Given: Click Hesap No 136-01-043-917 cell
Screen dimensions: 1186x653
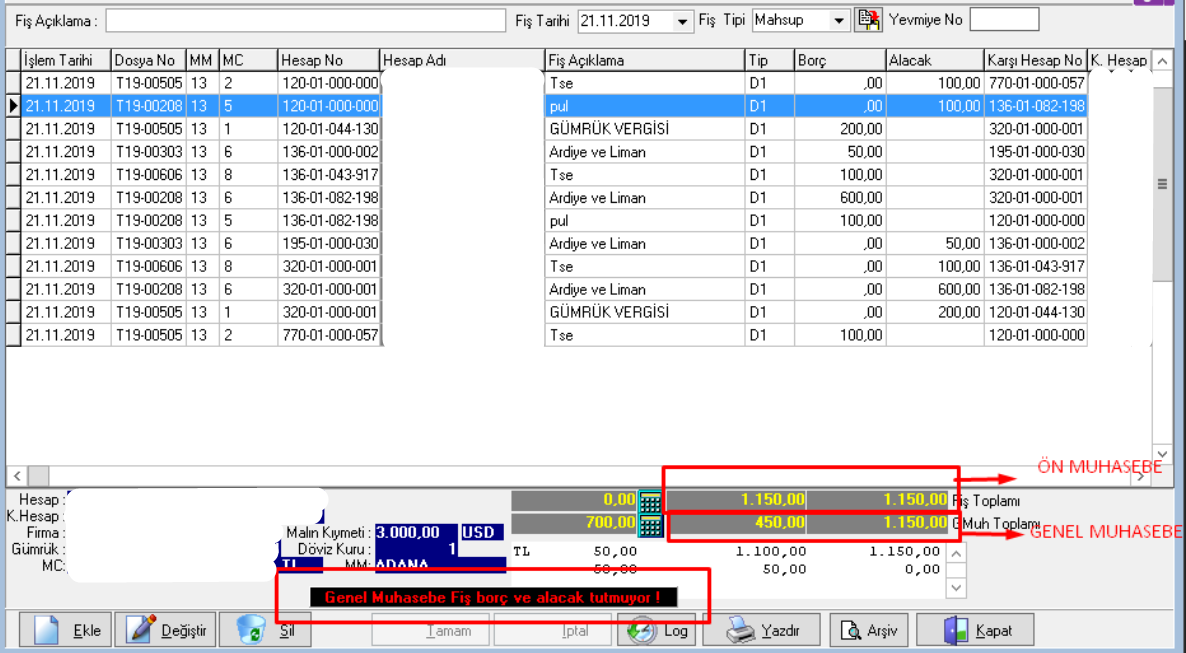Looking at the screenshot, I should click(x=328, y=175).
